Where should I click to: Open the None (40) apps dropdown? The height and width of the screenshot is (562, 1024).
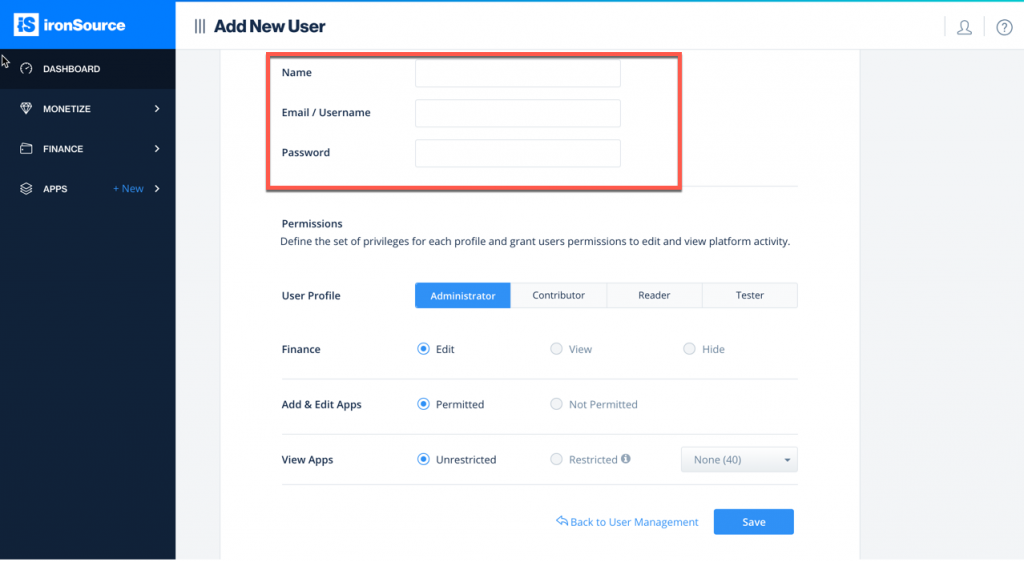(x=739, y=460)
